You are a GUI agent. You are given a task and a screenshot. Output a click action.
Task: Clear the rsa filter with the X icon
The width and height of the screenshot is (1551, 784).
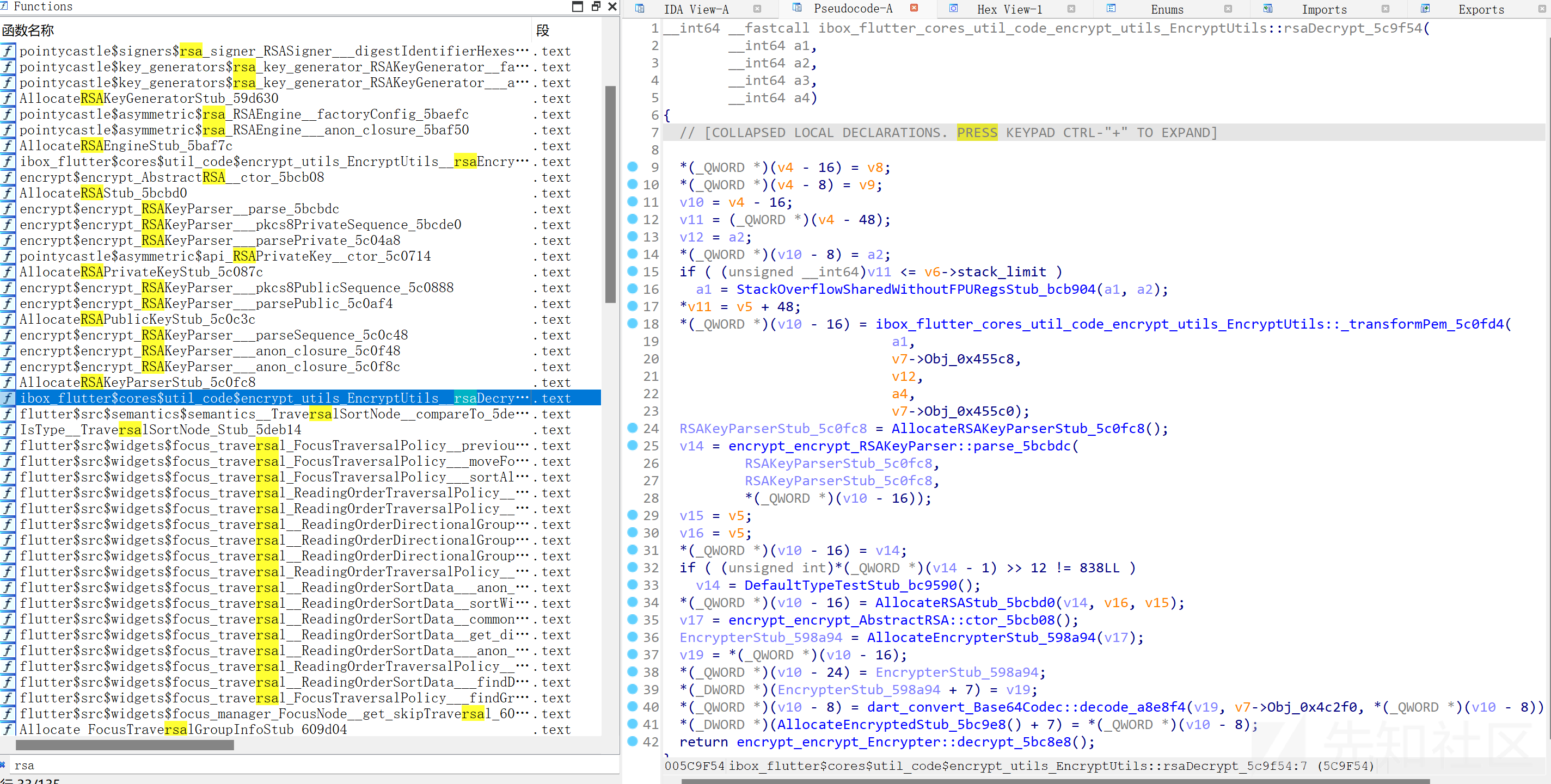tap(3, 765)
